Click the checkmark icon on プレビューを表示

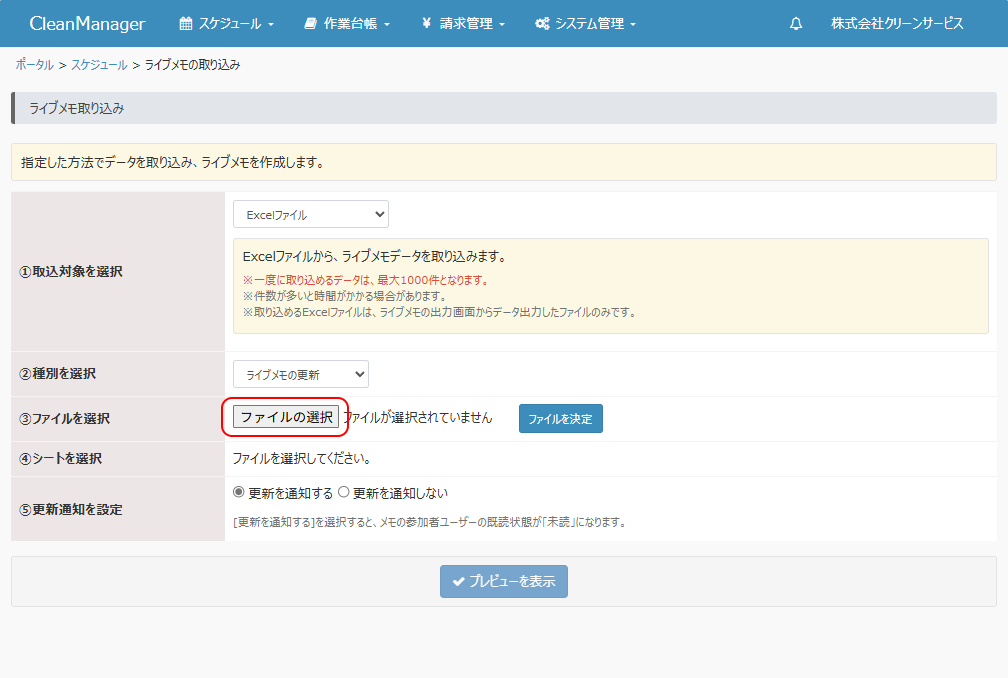(458, 581)
